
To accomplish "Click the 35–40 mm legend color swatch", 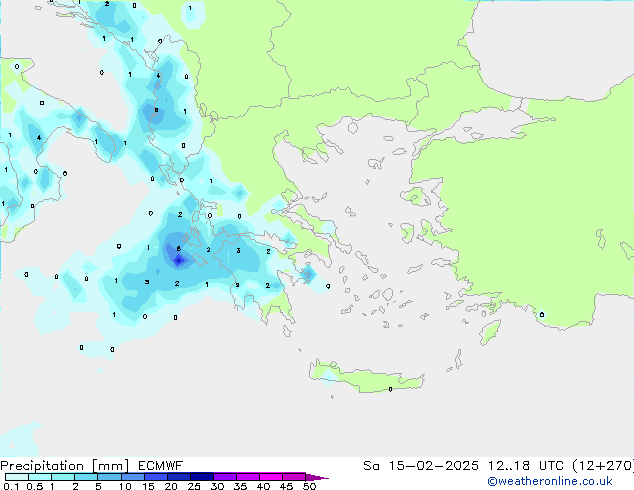I will point(248,477).
